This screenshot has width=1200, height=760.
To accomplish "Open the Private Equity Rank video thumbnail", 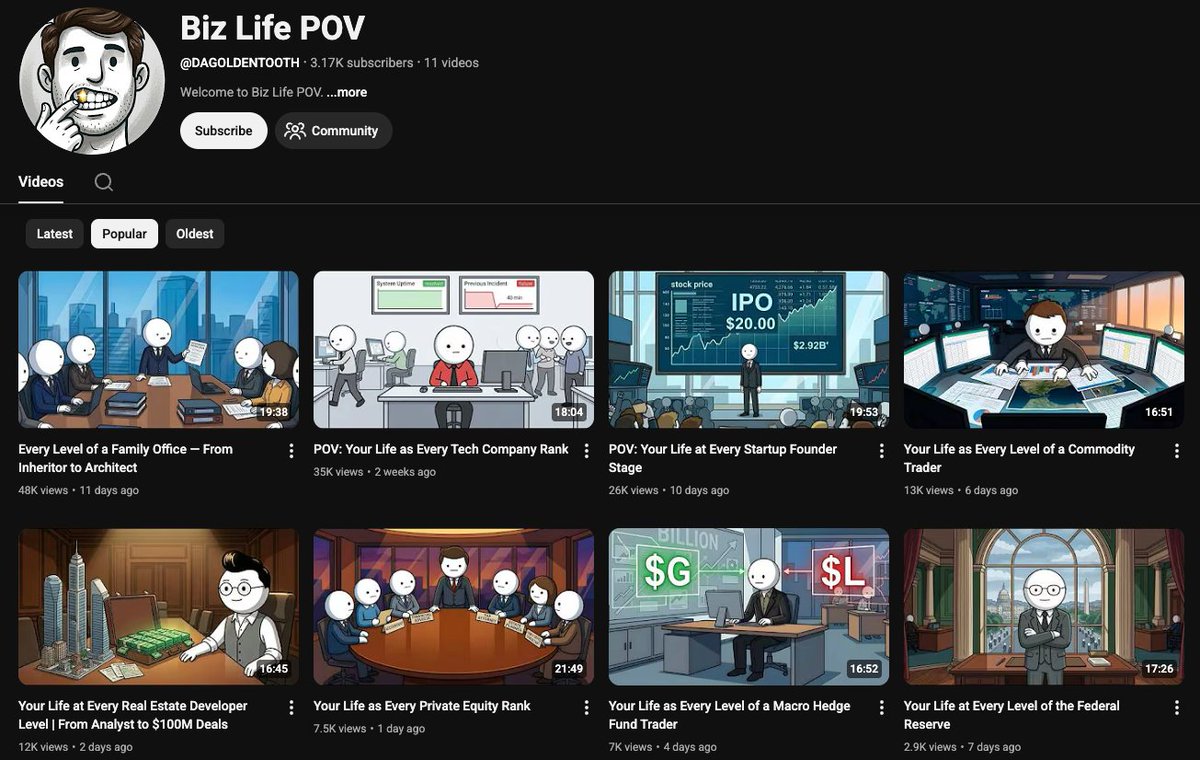I will coord(452,604).
